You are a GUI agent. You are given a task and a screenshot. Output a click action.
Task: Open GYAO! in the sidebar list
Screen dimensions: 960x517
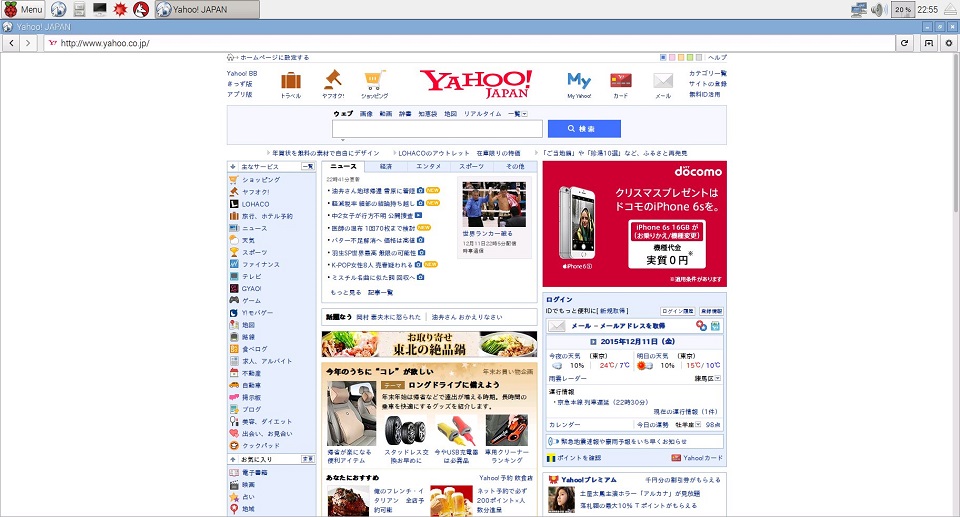(252, 289)
